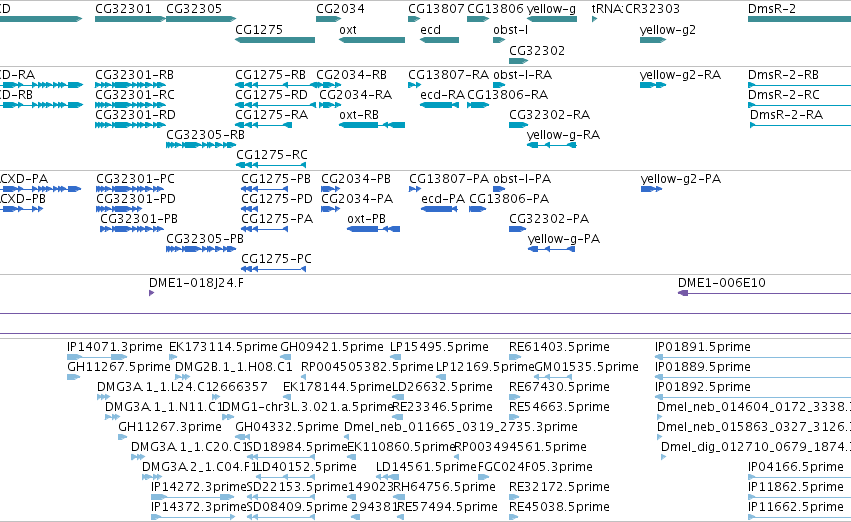Viewport: 851px width, 522px height.
Task: Select EST RE61403.5prime label
Action: [x=559, y=347]
